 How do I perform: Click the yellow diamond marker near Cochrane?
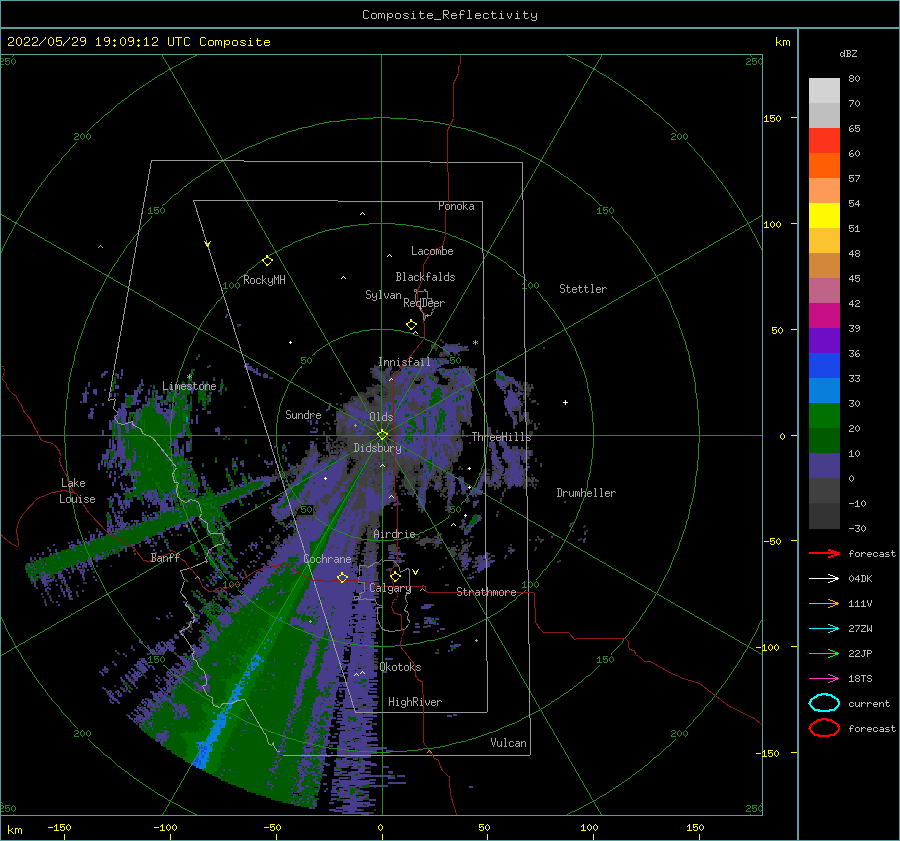(x=342, y=577)
